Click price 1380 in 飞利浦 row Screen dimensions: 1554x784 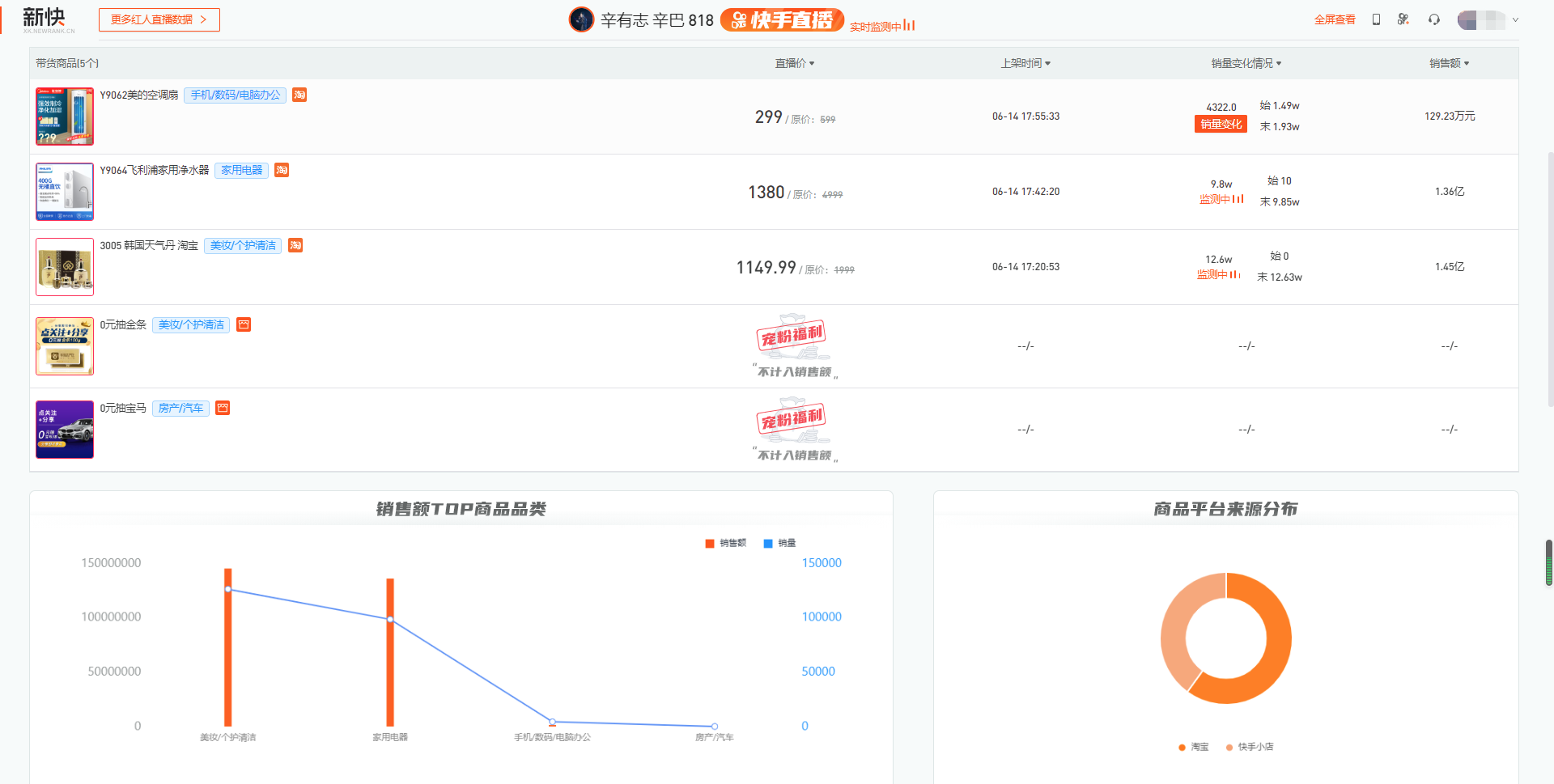coord(766,193)
